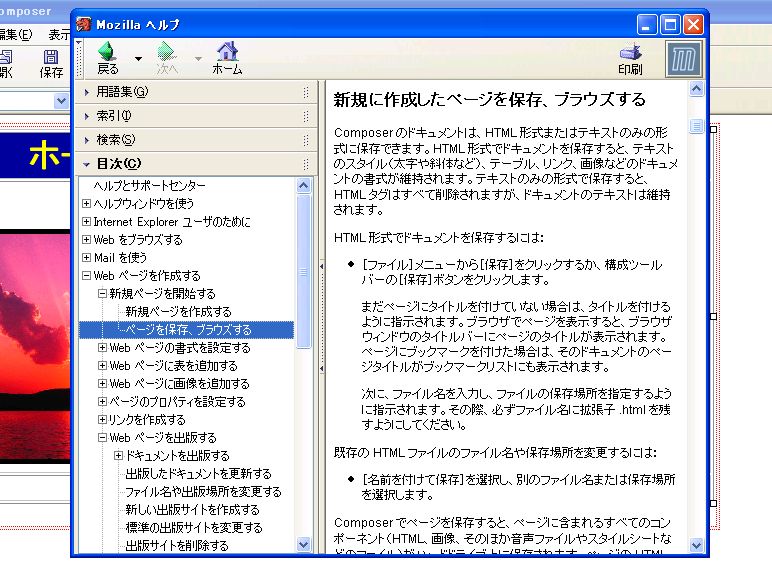The width and height of the screenshot is (772, 566).
Task: Click sunset image in Composer window
Action: 35,346
